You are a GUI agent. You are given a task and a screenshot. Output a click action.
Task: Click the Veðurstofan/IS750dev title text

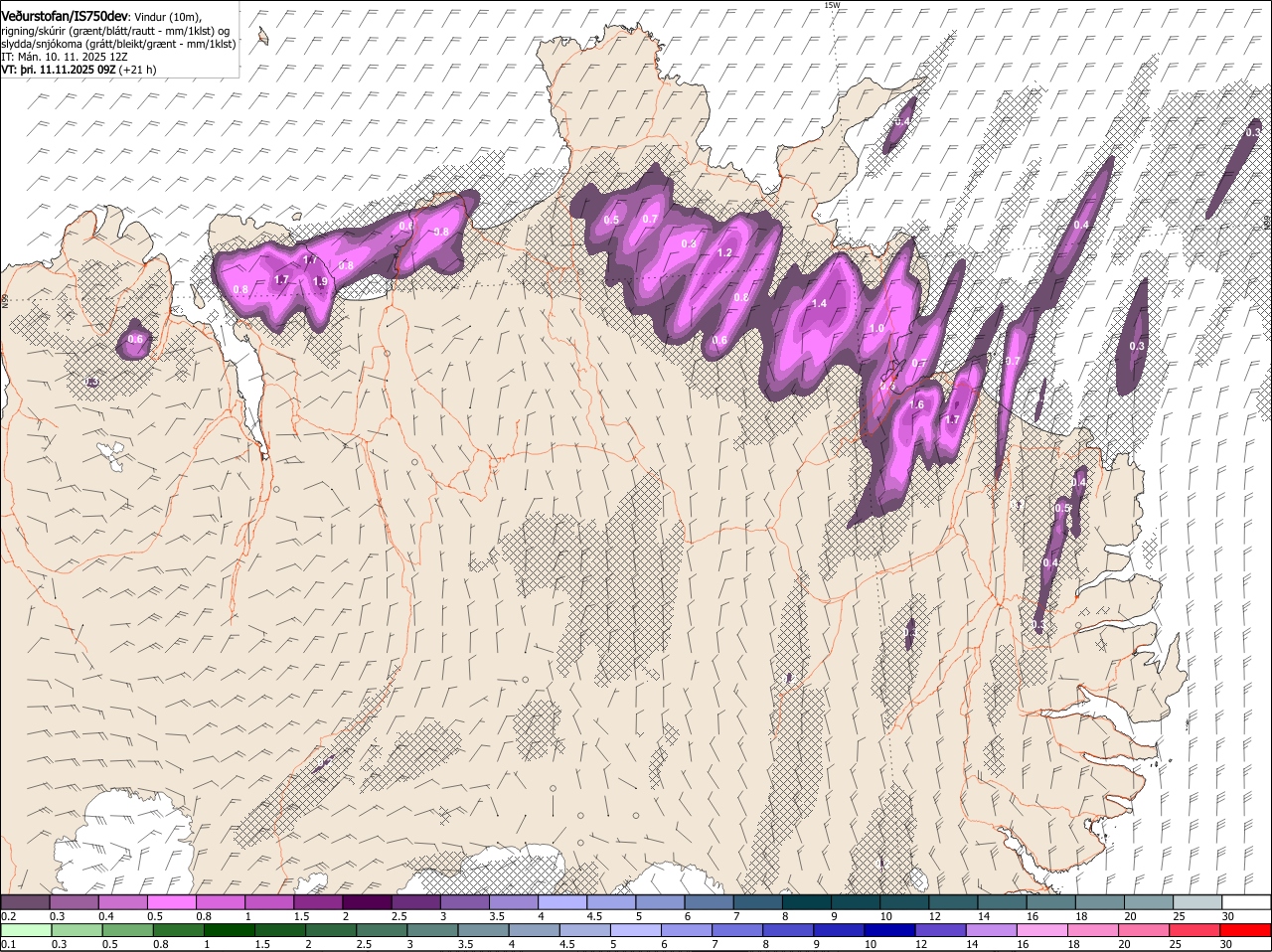[65, 16]
